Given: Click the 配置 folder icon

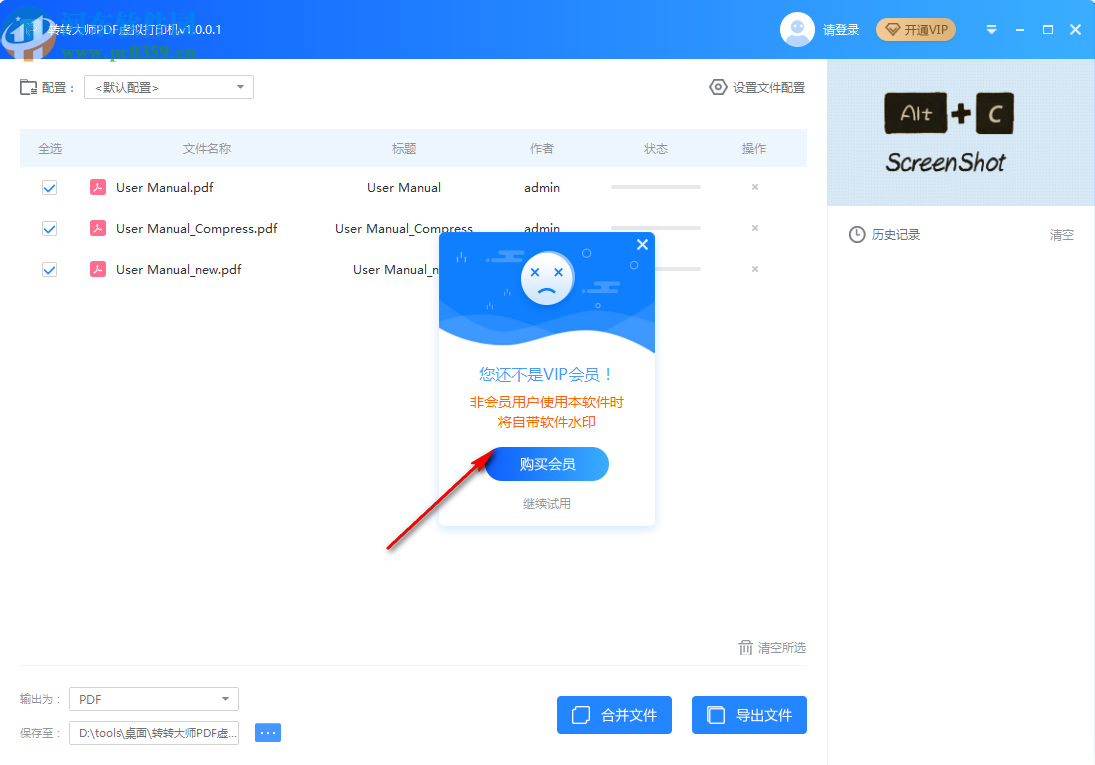Looking at the screenshot, I should coord(29,87).
